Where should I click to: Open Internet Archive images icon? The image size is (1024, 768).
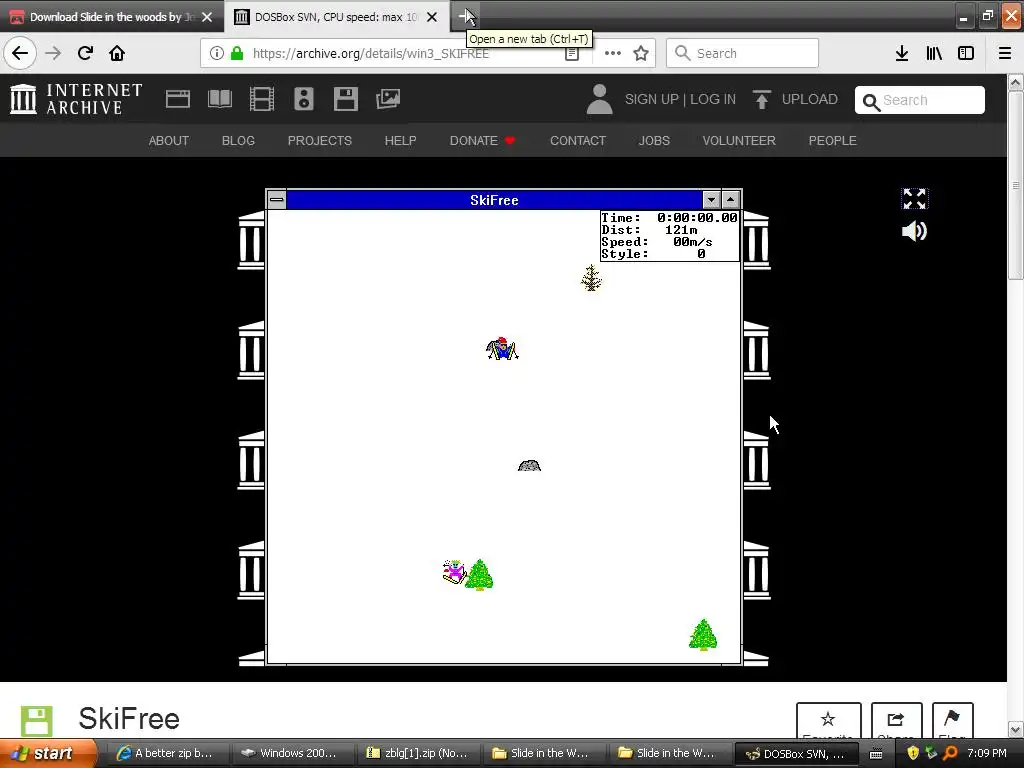(x=388, y=99)
